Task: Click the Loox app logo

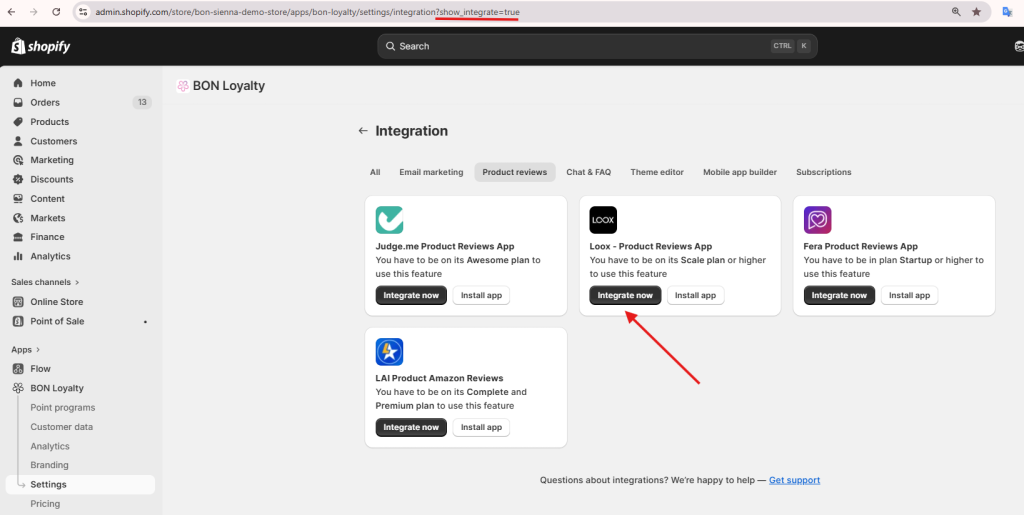Action: (x=603, y=220)
